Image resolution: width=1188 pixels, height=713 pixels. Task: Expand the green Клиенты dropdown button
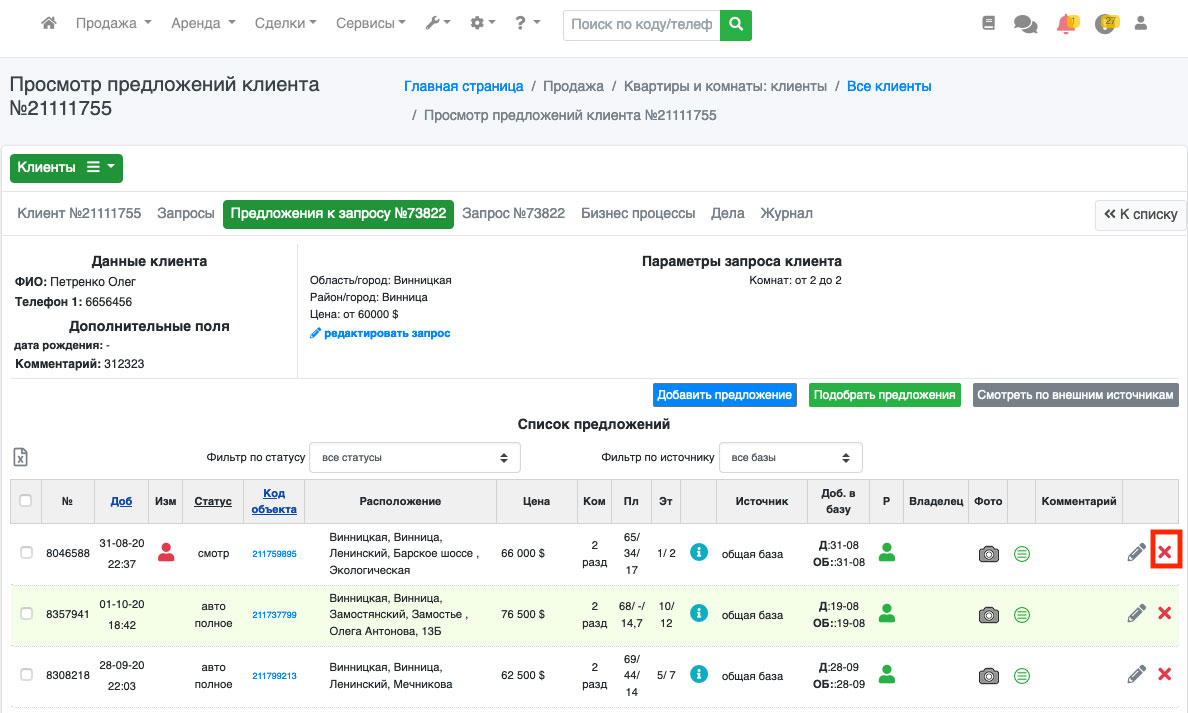tap(66, 168)
